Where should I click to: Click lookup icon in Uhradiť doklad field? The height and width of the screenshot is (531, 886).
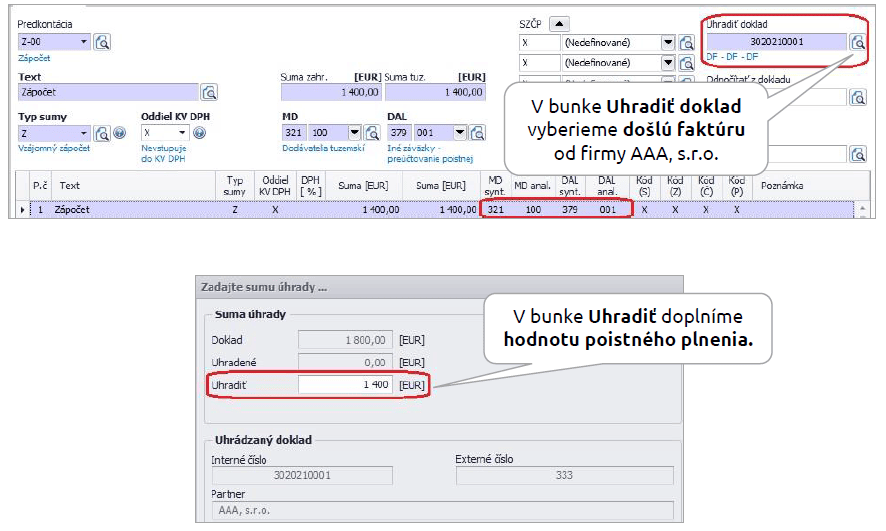pyautogui.click(x=857, y=42)
